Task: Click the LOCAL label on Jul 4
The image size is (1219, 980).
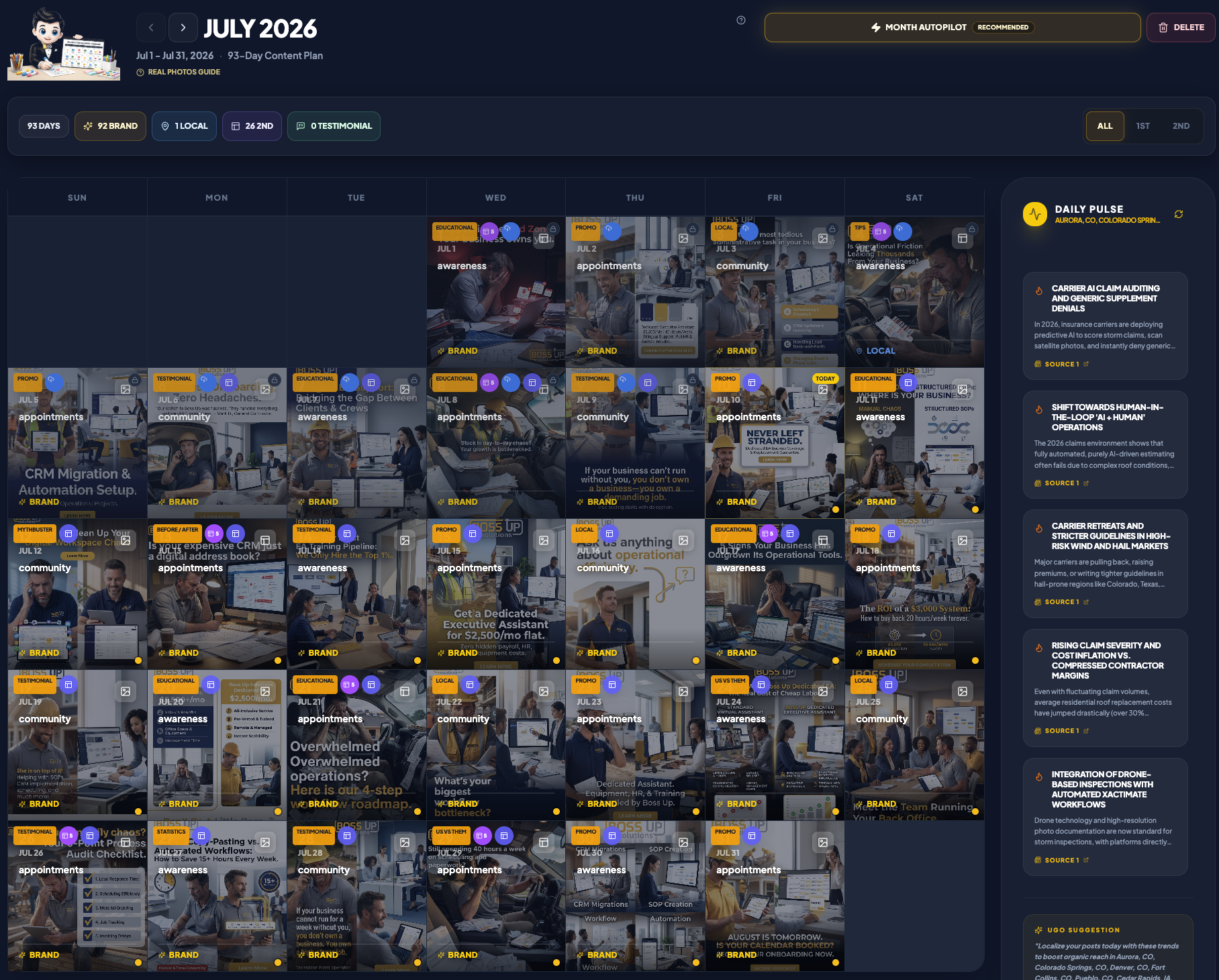Action: tap(875, 351)
